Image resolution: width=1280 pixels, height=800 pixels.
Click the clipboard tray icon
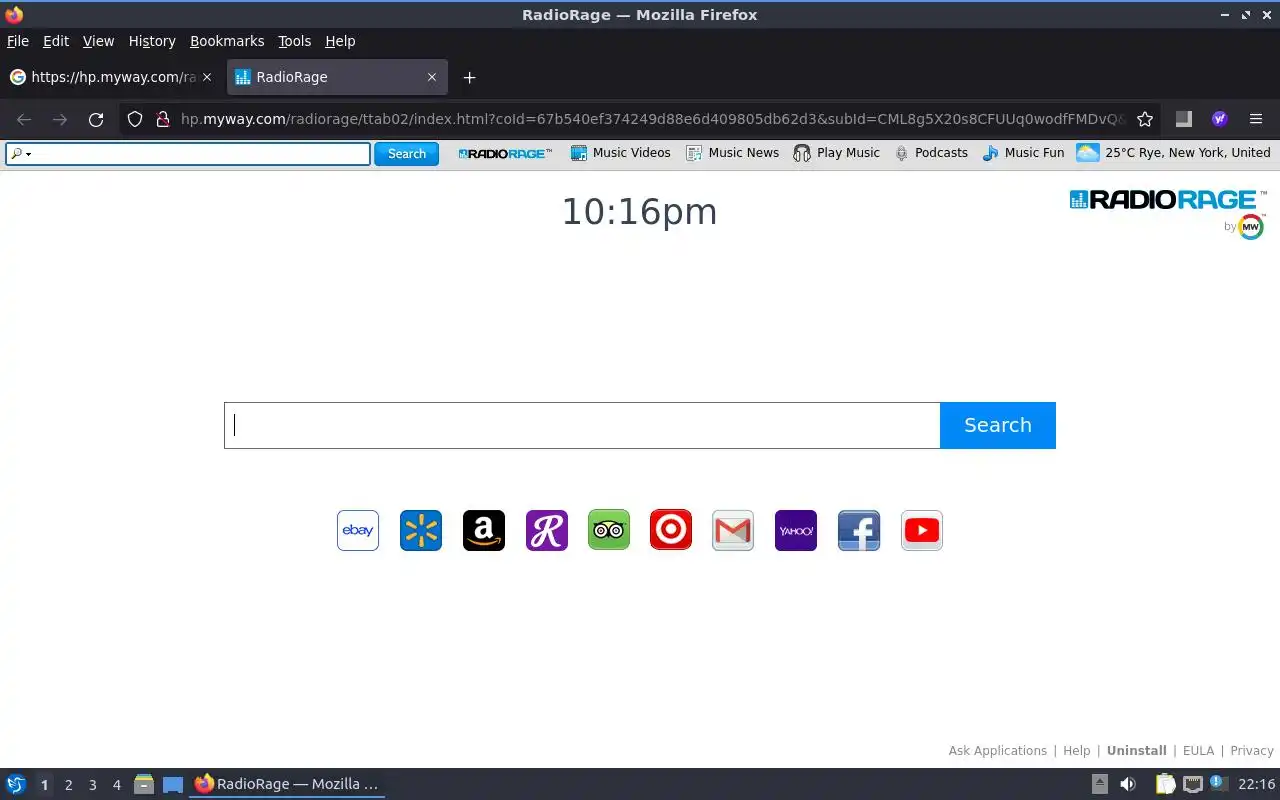point(1166,784)
